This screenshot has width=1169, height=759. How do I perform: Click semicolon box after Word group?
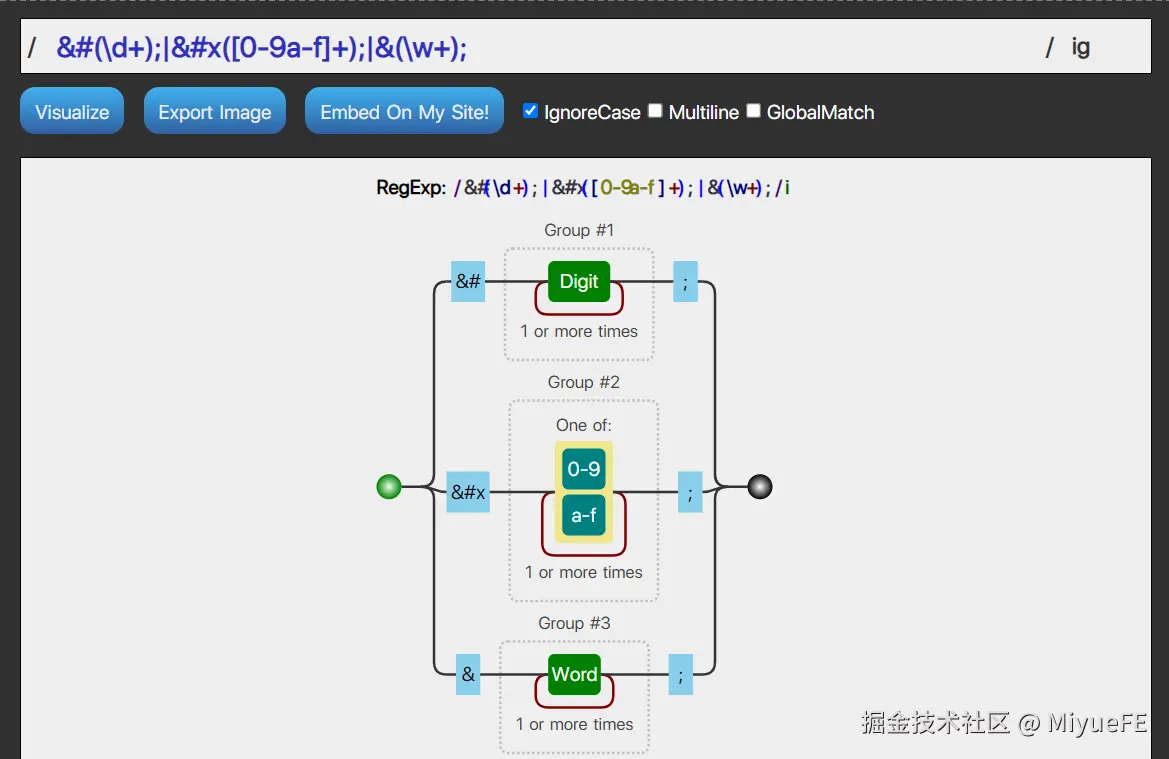(681, 674)
